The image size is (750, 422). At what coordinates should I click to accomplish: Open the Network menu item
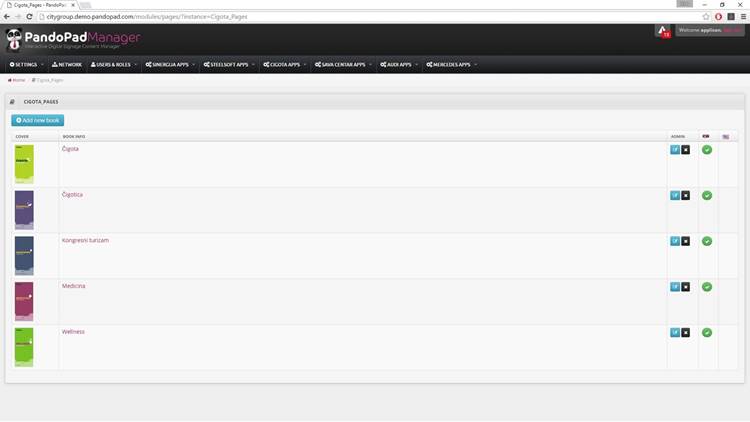(x=67, y=65)
